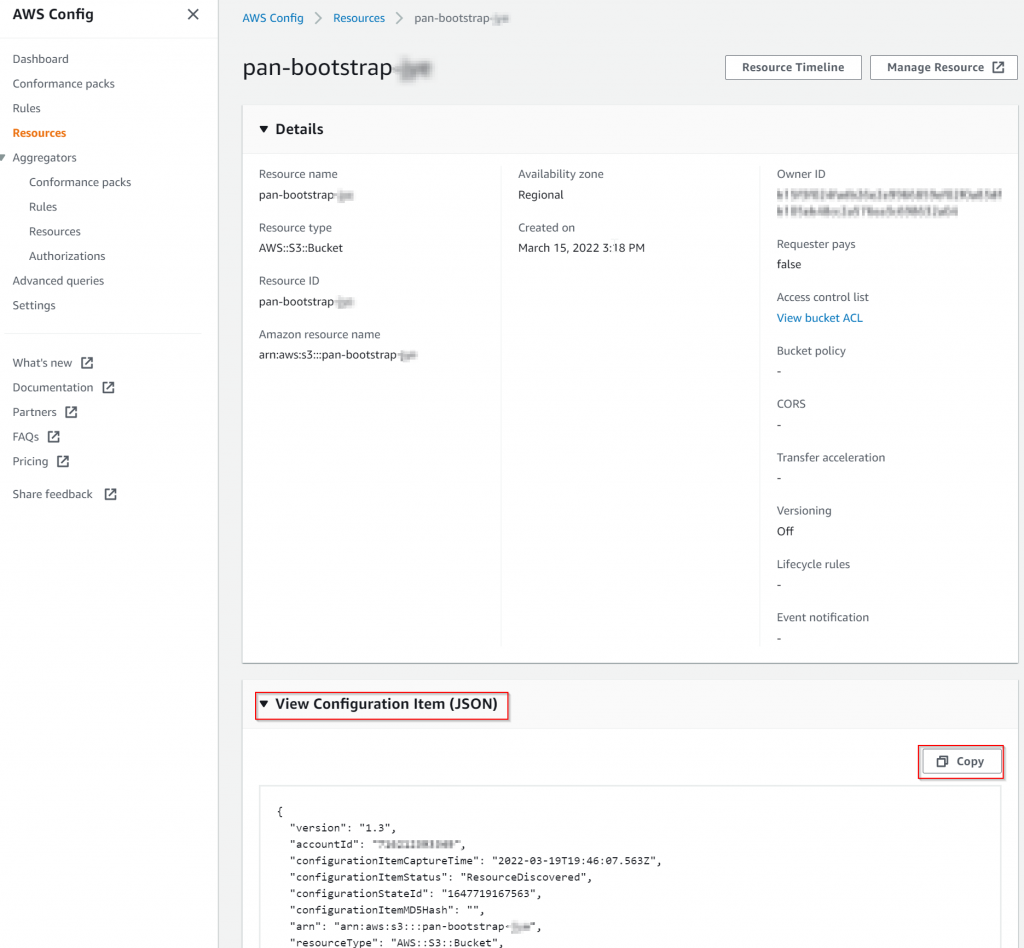
Task: Click external-link icon beside Pricing
Action: click(x=63, y=461)
